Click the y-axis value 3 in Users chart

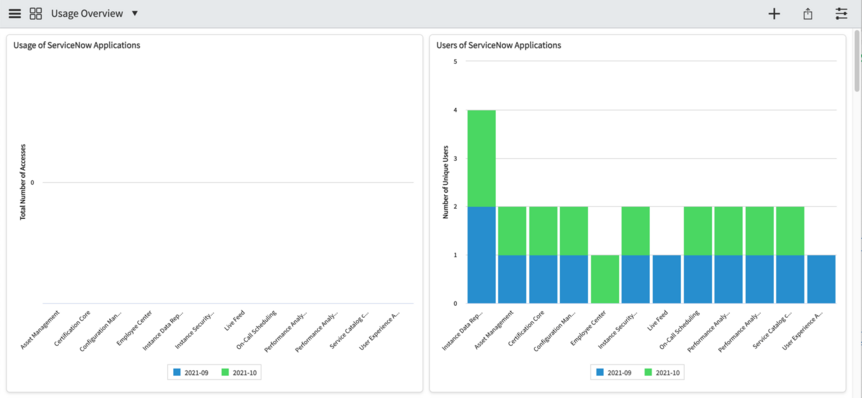click(455, 158)
